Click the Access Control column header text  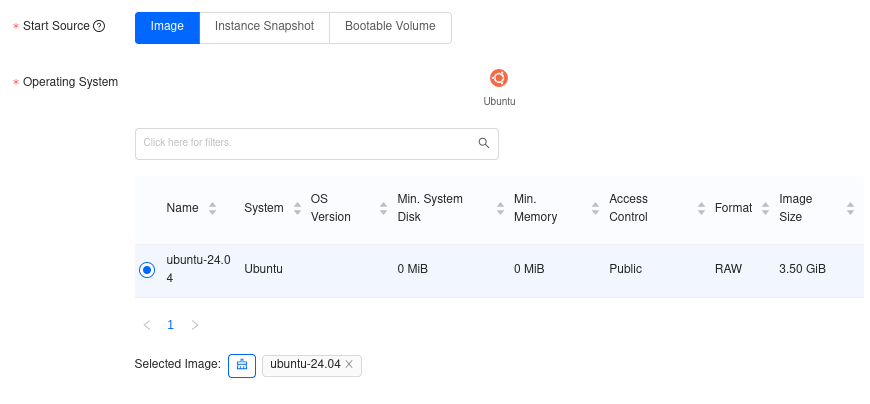[629, 208]
